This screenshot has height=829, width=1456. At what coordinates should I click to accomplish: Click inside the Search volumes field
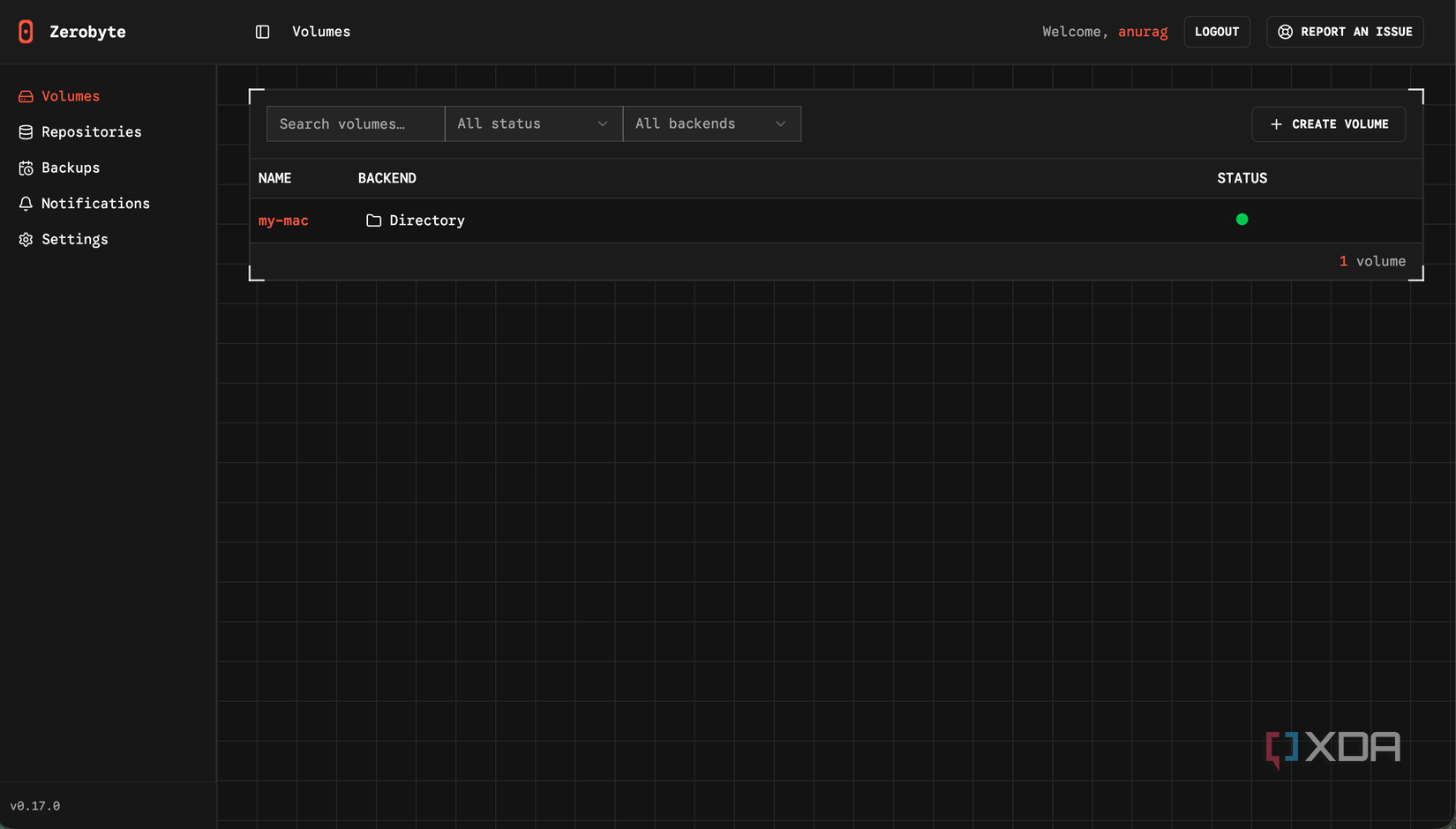[x=355, y=123]
